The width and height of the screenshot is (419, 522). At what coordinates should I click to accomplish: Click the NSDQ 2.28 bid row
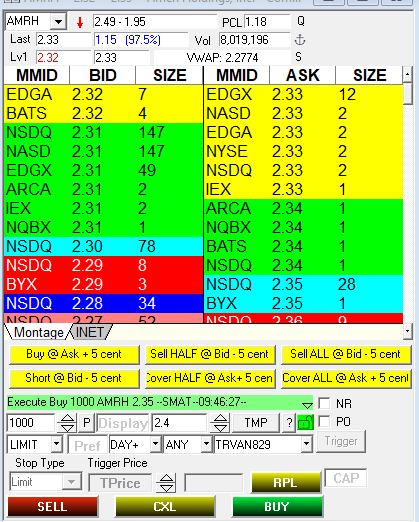point(103,303)
